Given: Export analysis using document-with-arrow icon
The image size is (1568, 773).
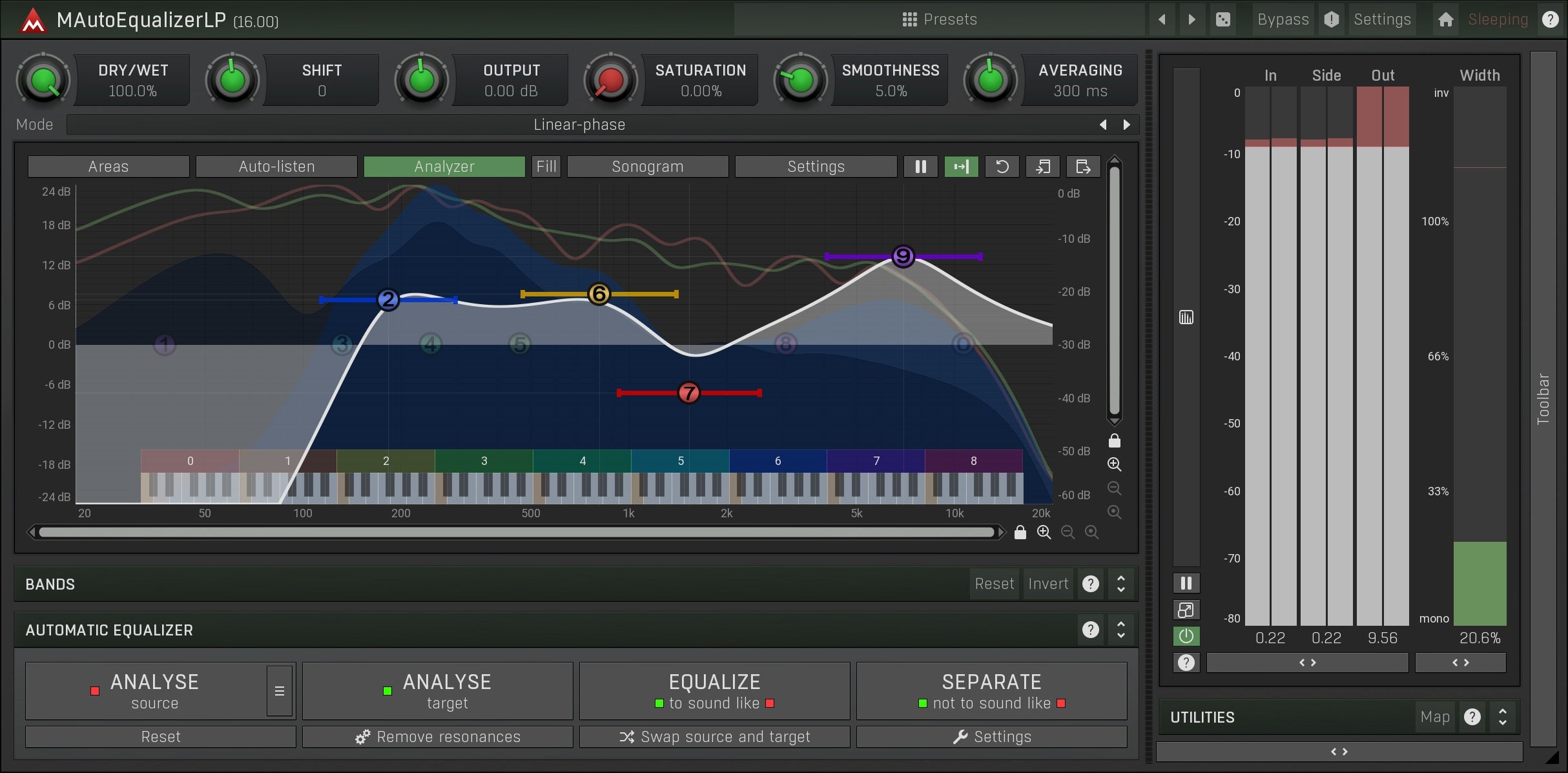Looking at the screenshot, I should coord(1083,167).
